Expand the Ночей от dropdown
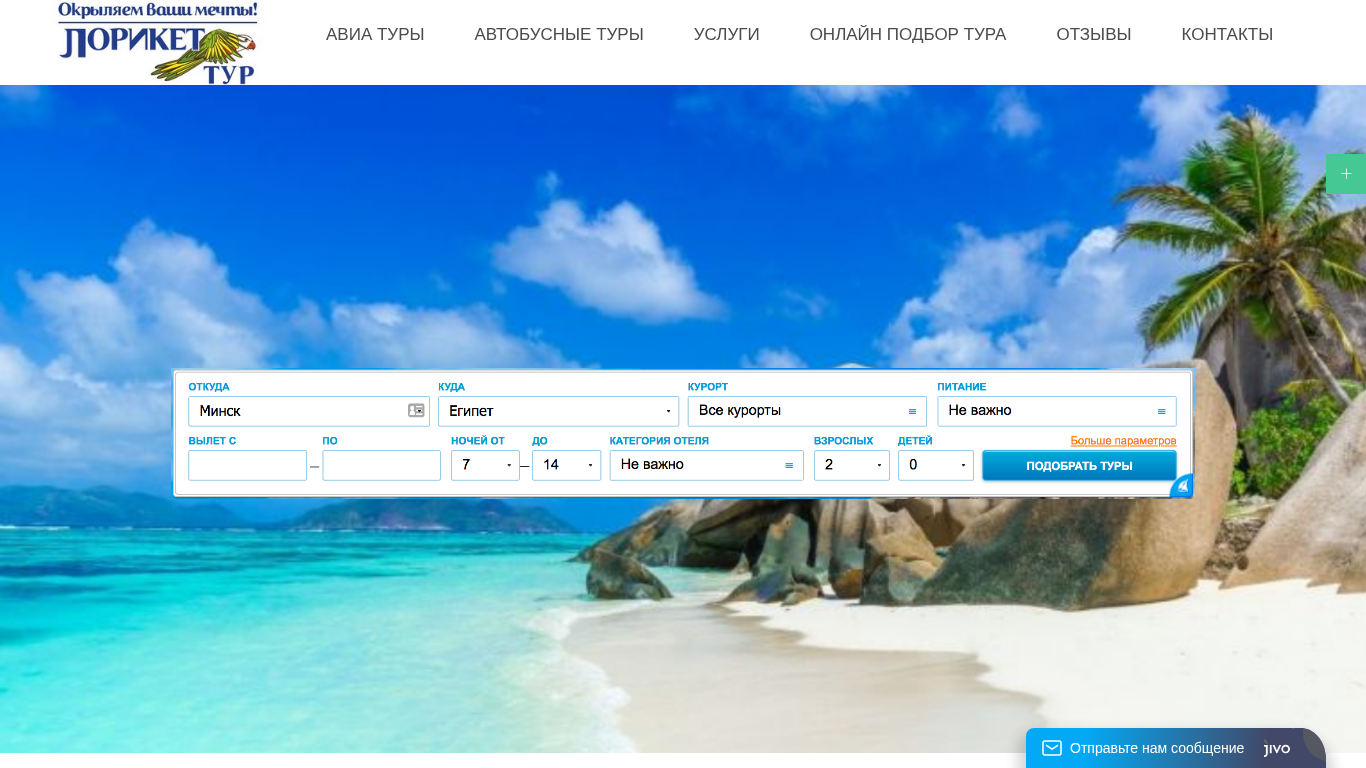The width and height of the screenshot is (1366, 768). [x=485, y=465]
